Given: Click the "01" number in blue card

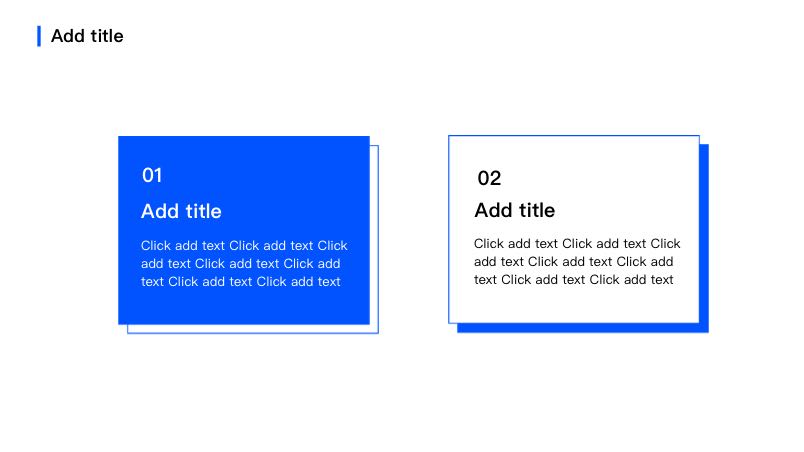Looking at the screenshot, I should [x=152, y=175].
